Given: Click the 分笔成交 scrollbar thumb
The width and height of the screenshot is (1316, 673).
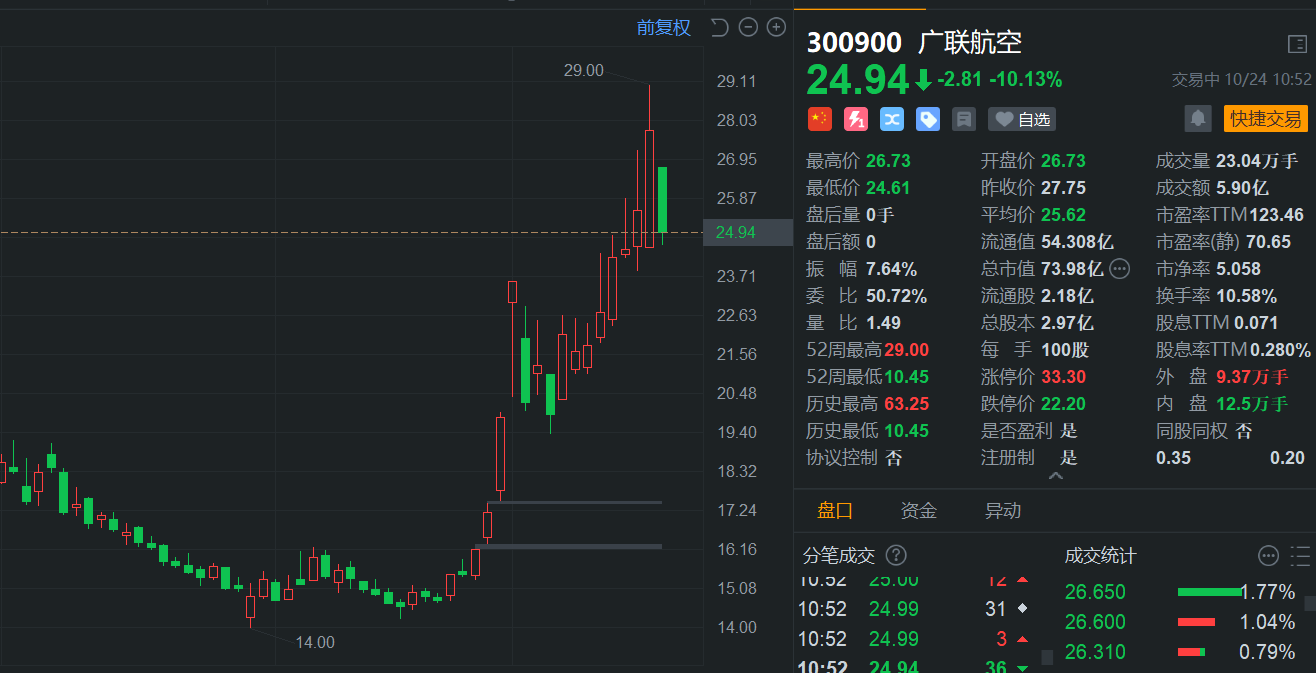Looking at the screenshot, I should pyautogui.click(x=1048, y=657).
